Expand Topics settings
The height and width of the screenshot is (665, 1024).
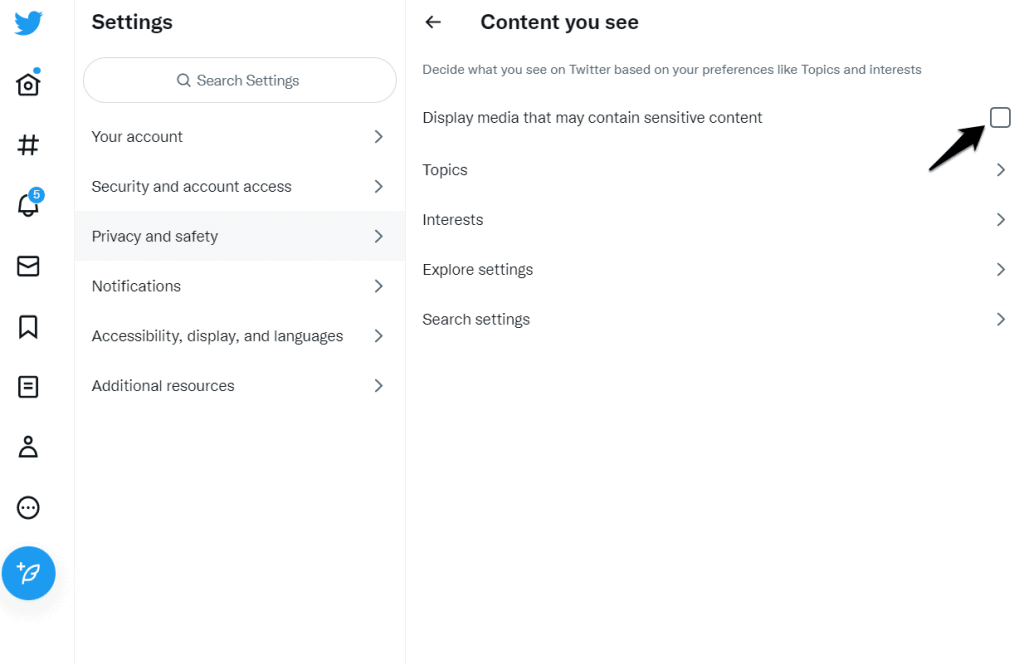[1000, 169]
